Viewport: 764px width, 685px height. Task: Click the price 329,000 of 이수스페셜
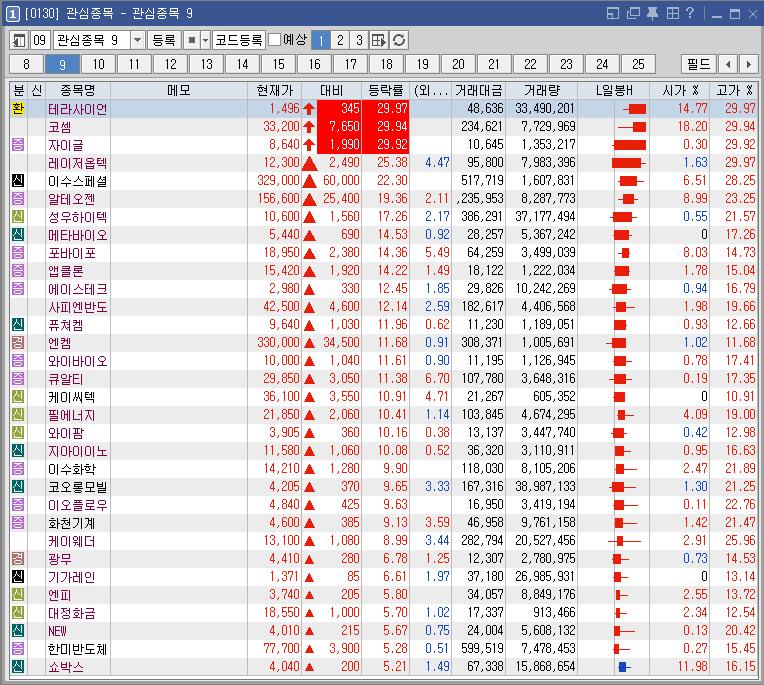pyautogui.click(x=278, y=181)
